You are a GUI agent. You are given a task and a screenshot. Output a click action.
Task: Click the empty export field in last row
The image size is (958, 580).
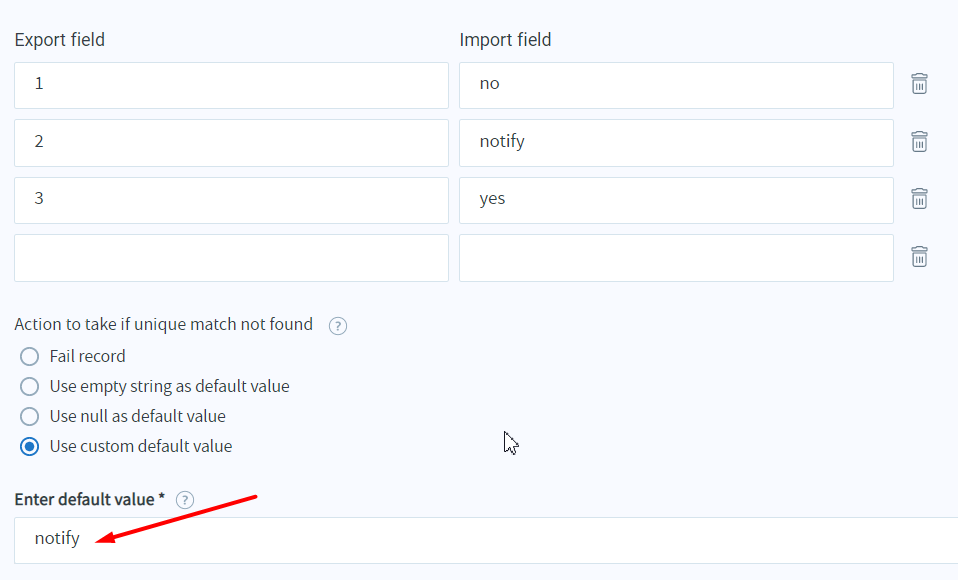tap(231, 258)
